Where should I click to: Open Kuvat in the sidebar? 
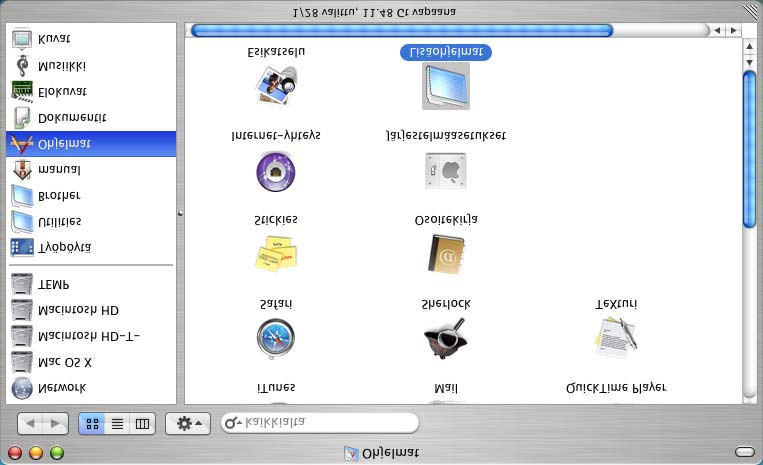[91, 39]
